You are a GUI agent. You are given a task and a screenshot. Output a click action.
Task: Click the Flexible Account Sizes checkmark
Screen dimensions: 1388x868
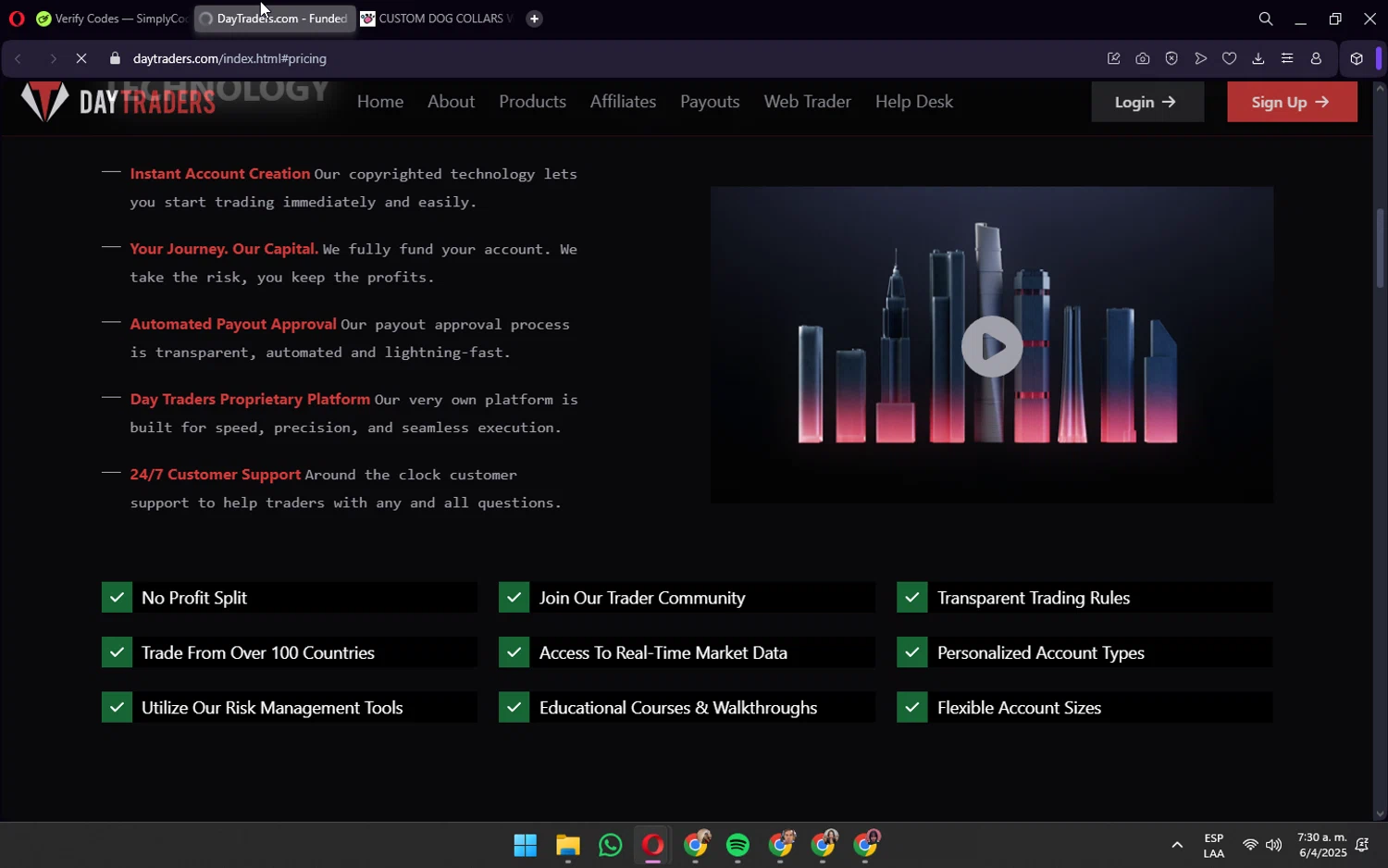911,708
